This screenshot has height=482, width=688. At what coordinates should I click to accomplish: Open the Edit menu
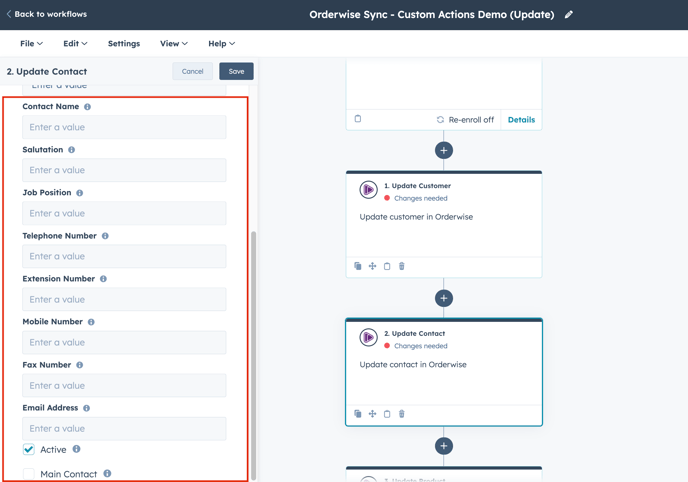point(75,43)
